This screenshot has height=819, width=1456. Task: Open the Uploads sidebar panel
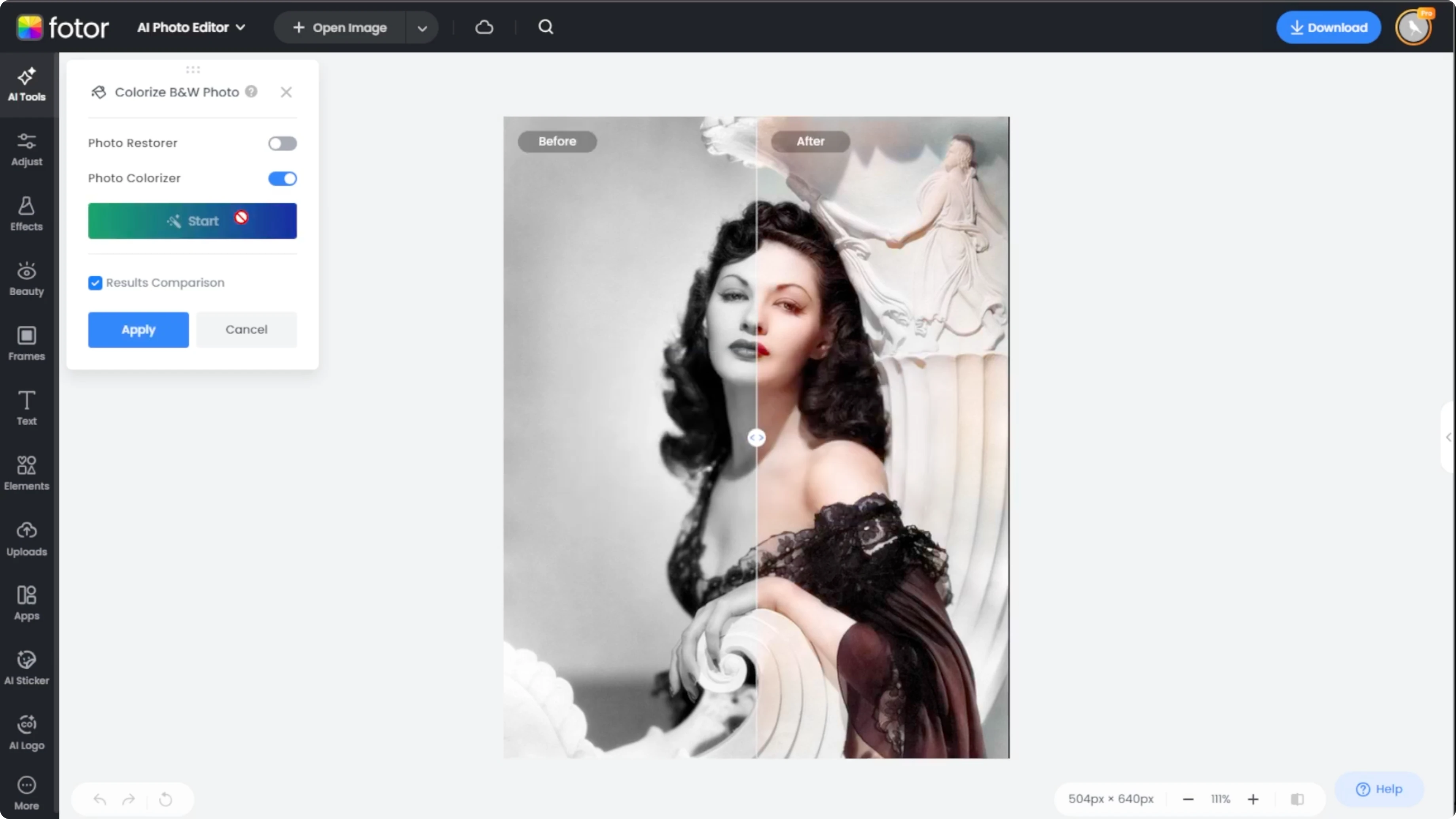(27, 539)
